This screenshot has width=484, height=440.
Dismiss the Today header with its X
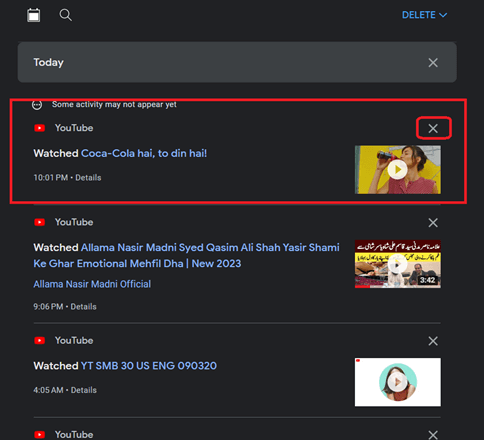coord(433,62)
